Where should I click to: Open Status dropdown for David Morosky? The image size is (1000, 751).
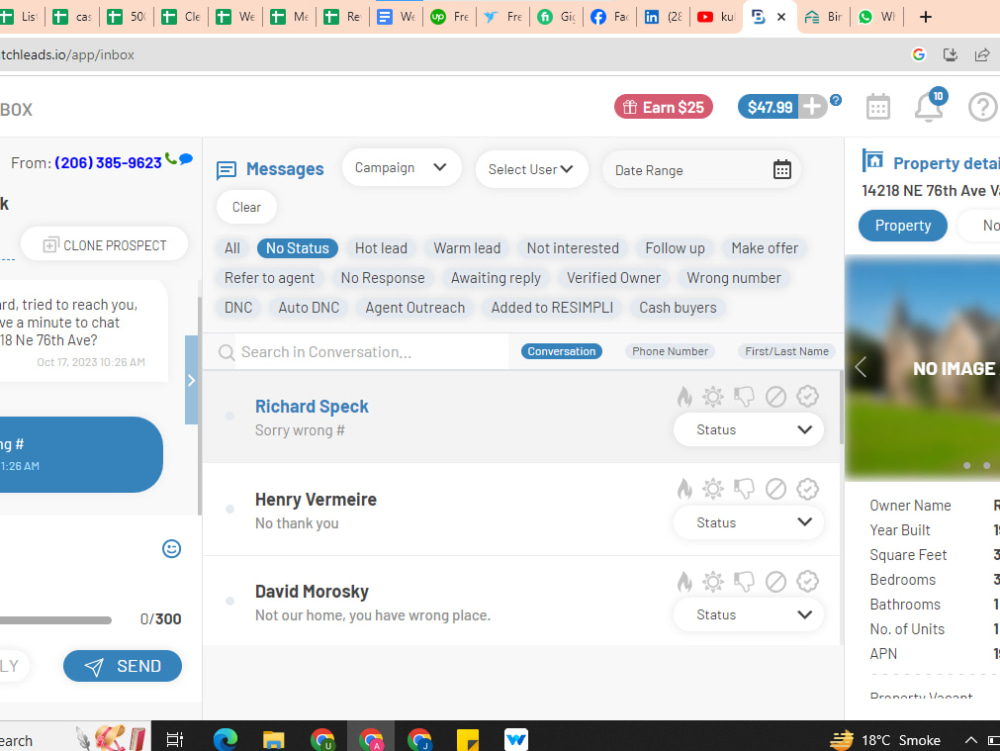pyautogui.click(x=749, y=615)
